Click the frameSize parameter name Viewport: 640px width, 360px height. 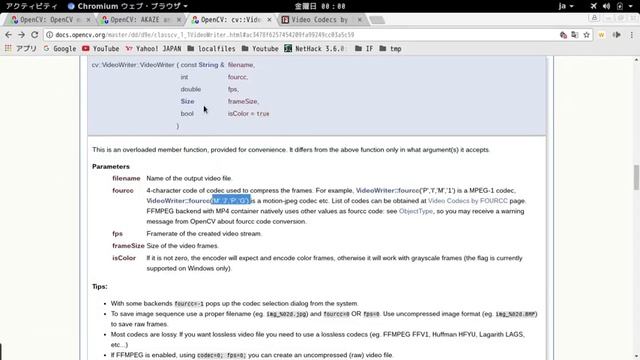[128, 246]
